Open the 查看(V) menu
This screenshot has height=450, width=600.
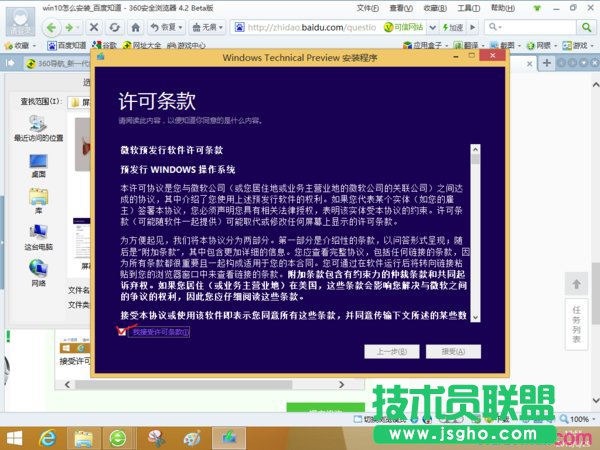pyautogui.click(x=401, y=8)
